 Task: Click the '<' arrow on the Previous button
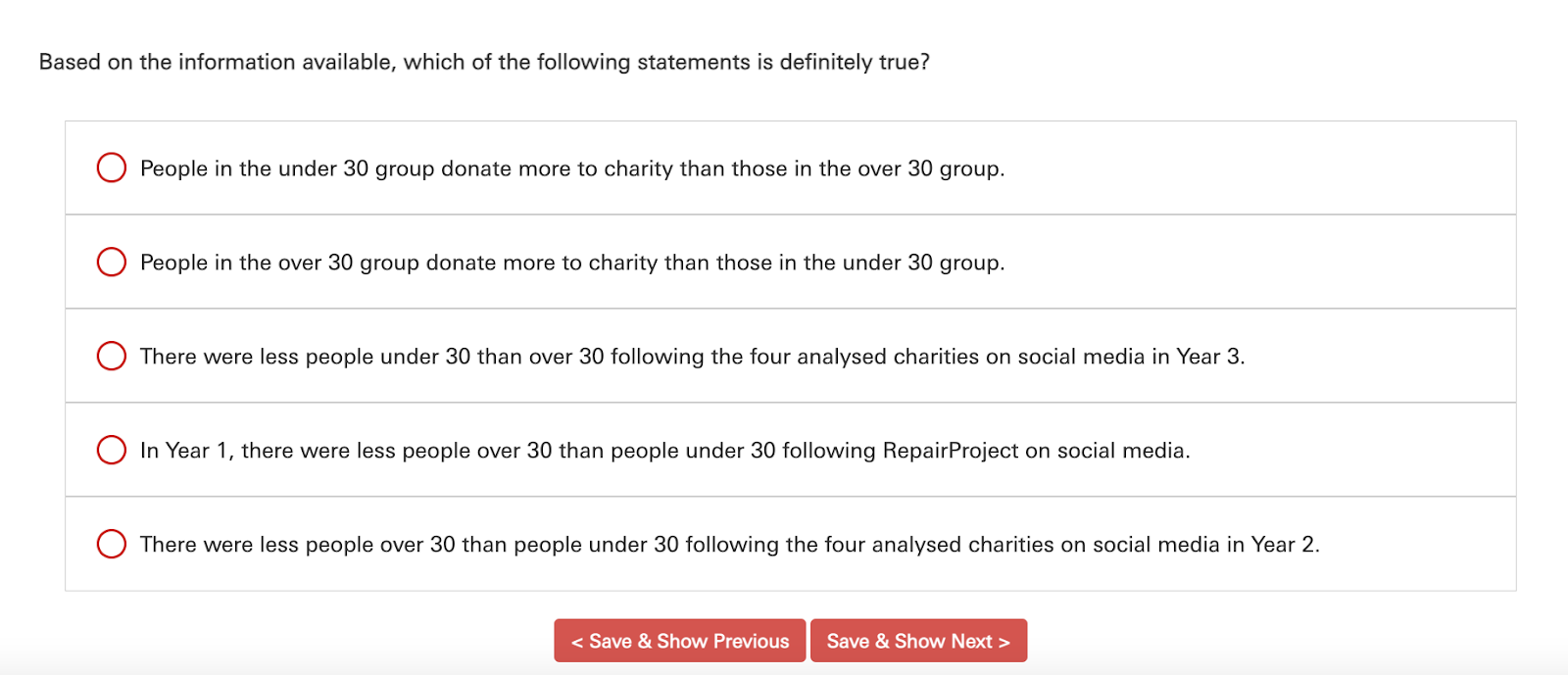[577, 642]
